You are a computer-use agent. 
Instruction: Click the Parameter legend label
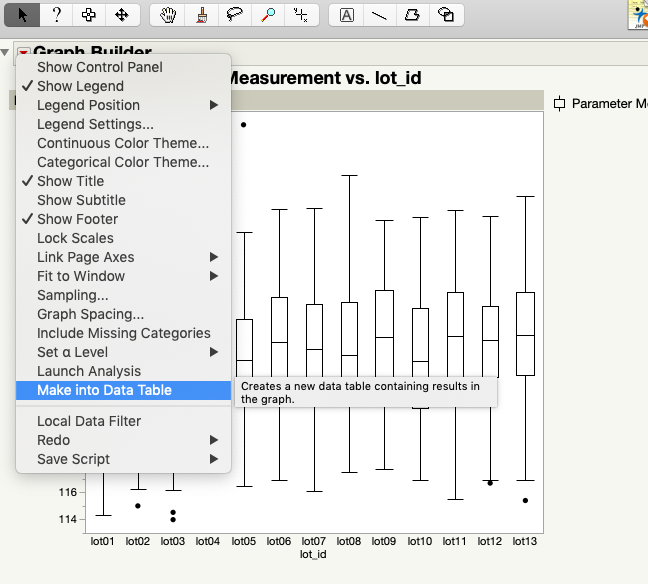[x=609, y=104]
